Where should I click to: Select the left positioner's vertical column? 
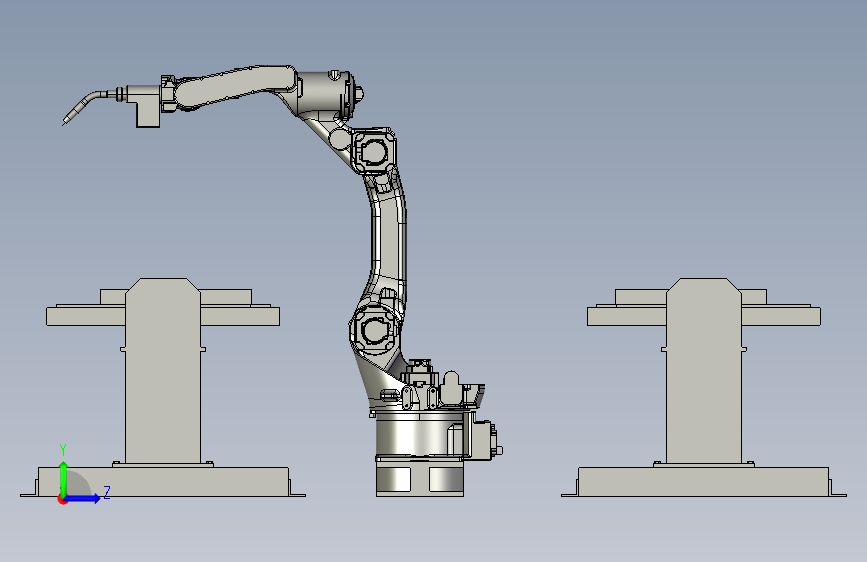[x=163, y=371]
